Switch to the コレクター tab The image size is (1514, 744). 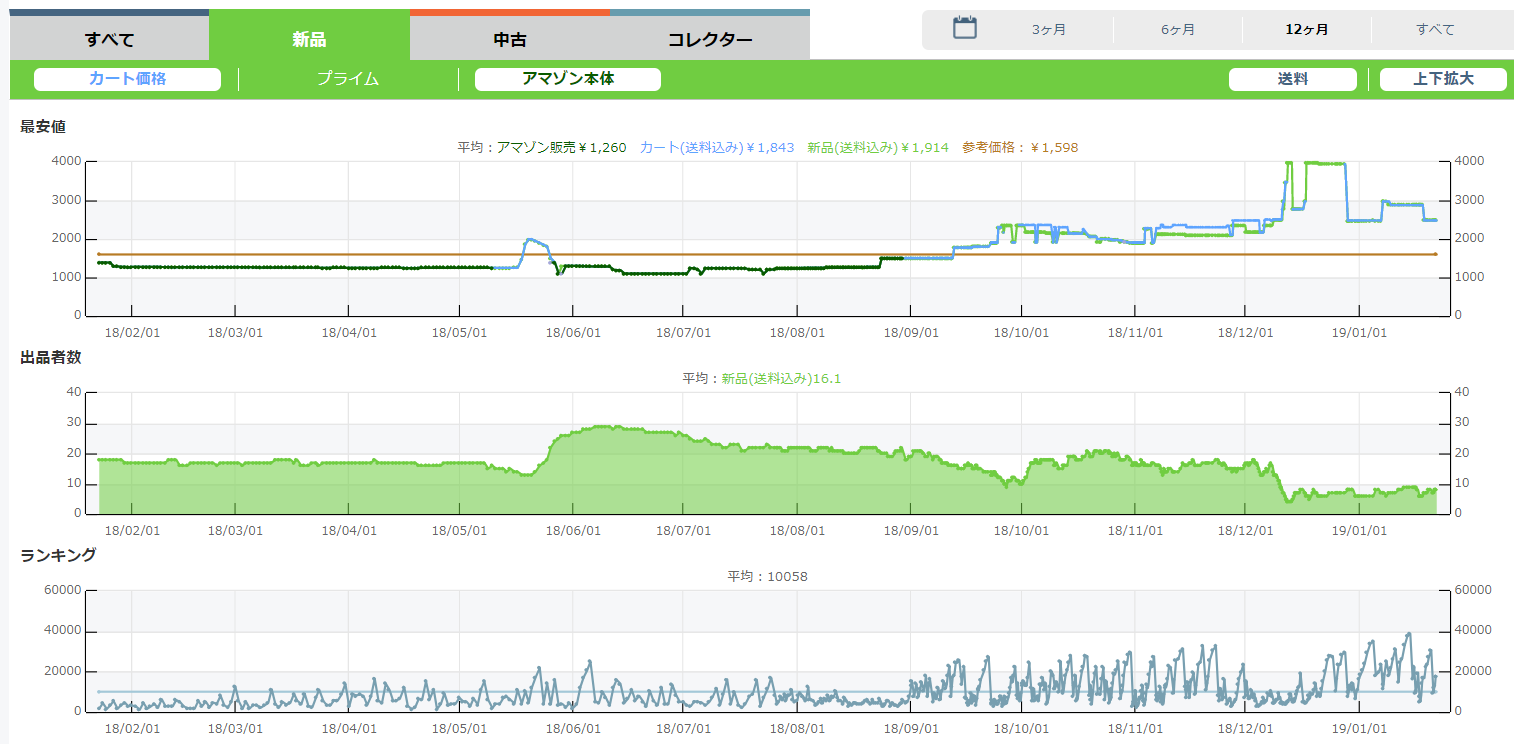(709, 40)
